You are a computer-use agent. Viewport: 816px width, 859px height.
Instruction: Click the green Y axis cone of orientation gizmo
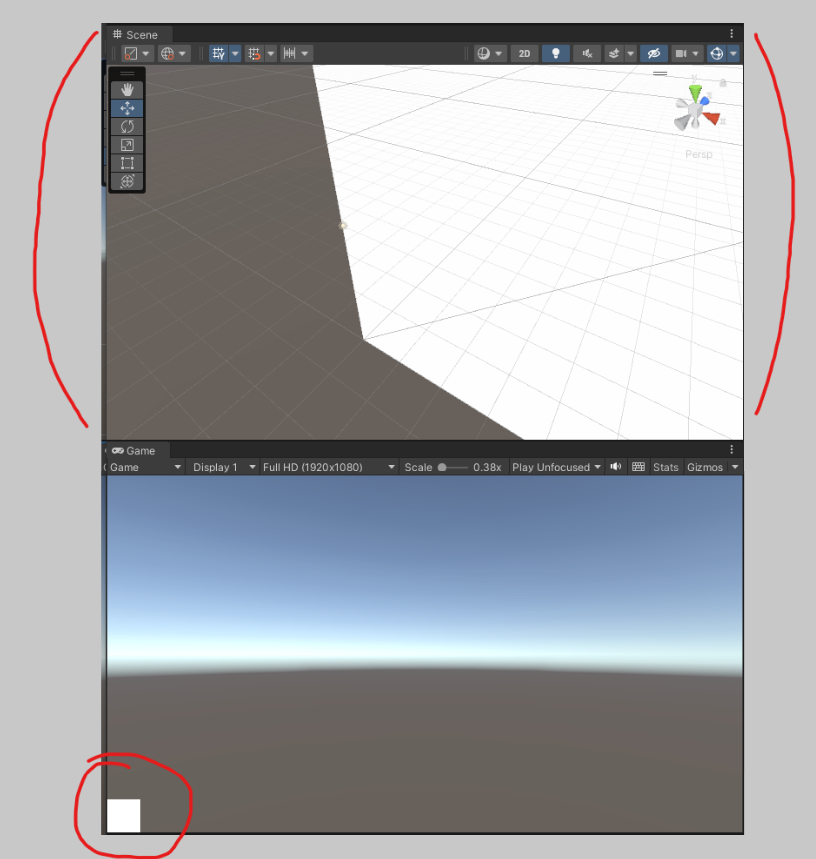point(695,92)
